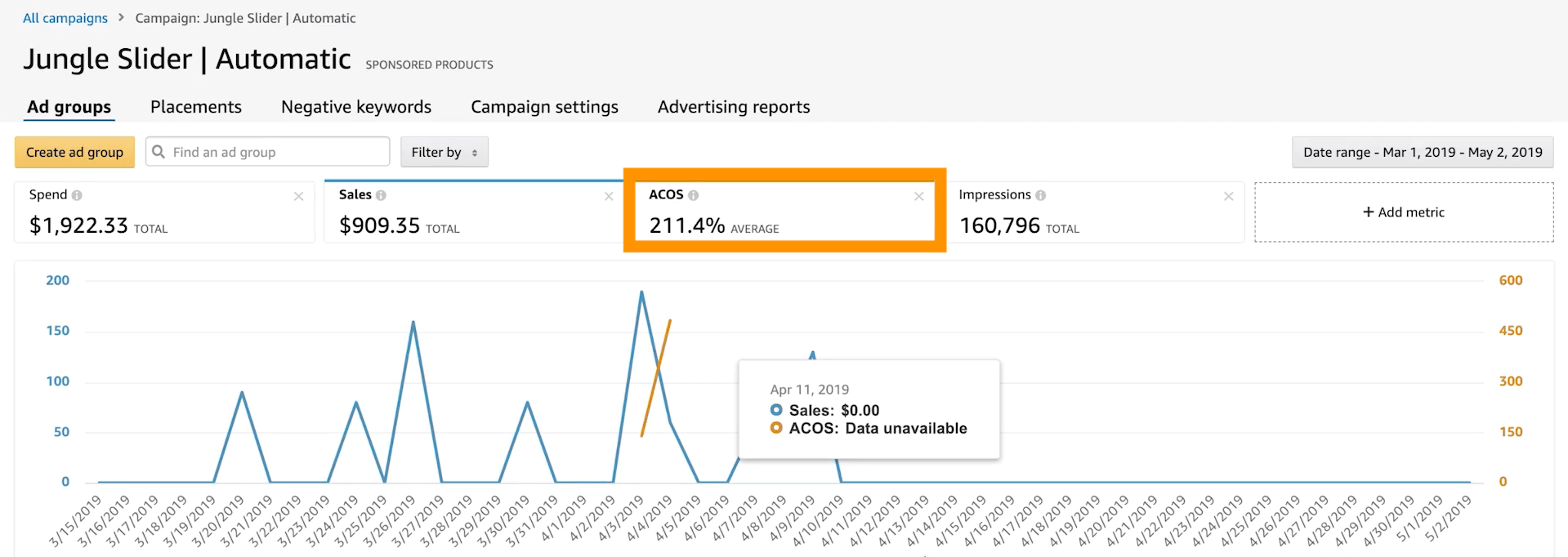Click the 450 label on the right axis
Image resolution: width=1568 pixels, height=557 pixels.
point(1511,331)
